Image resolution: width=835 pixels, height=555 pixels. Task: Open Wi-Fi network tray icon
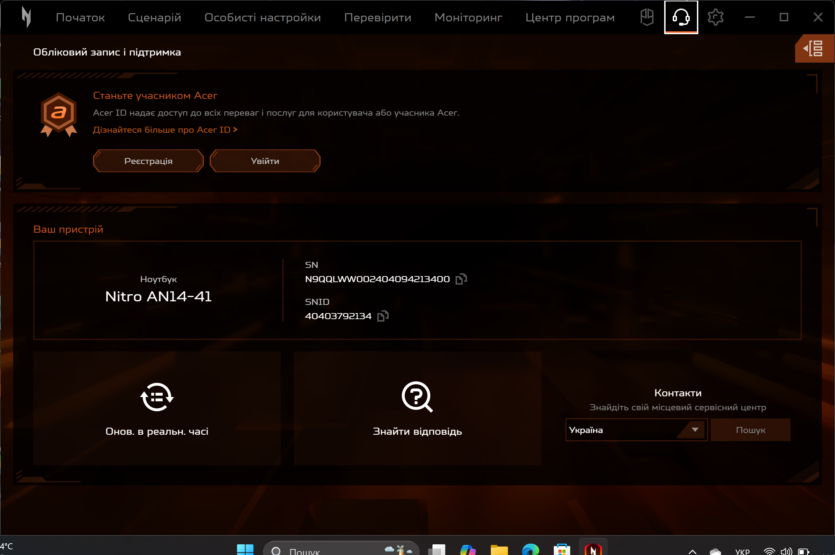769,551
